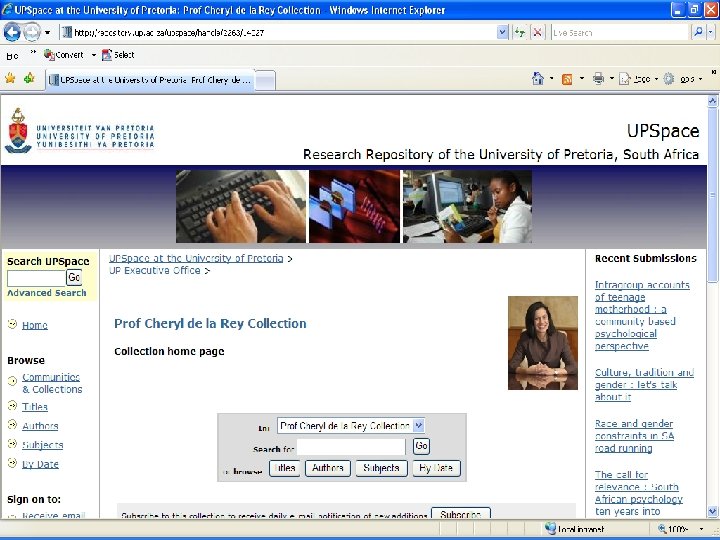Click the vertical page scrollbar thumb
This screenshot has height=540, width=720.
712,195
